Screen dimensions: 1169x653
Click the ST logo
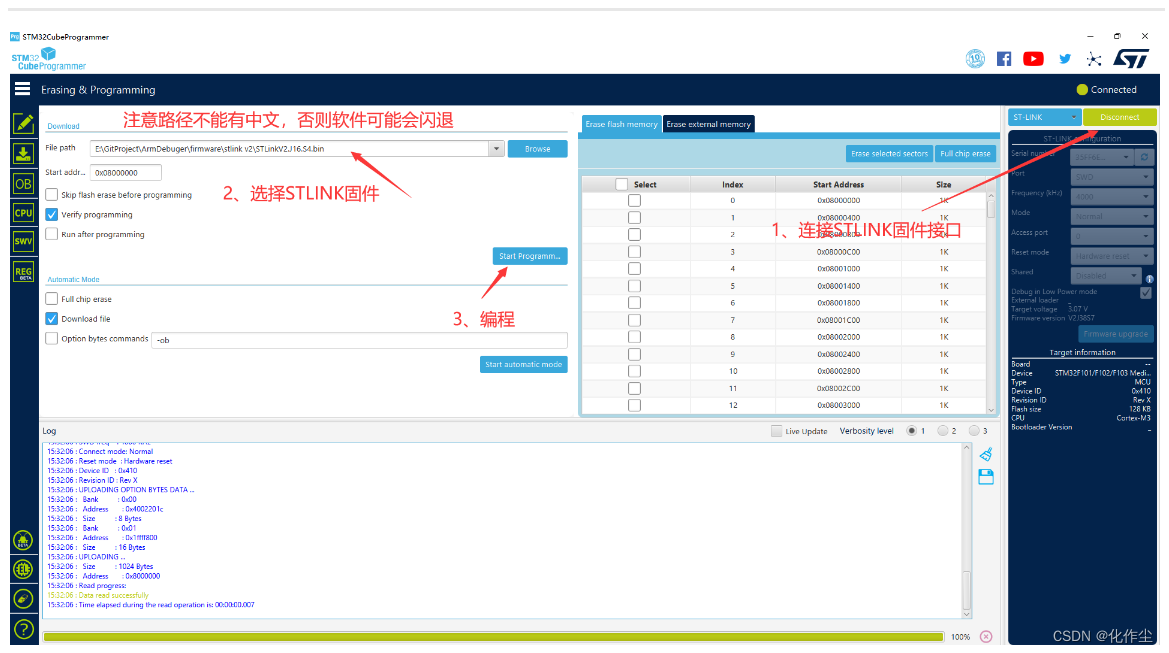click(1131, 58)
